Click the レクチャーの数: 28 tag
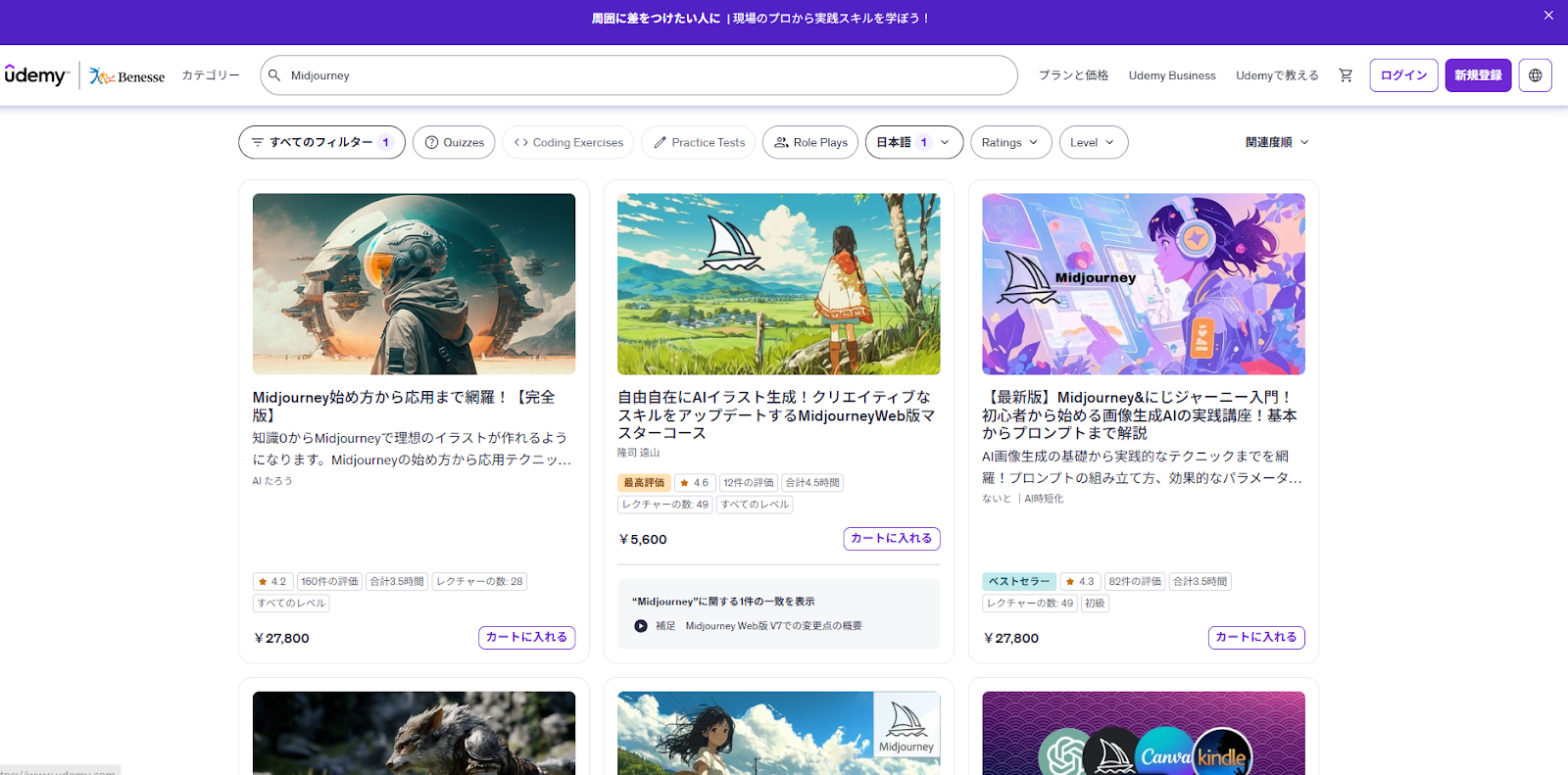 [479, 581]
